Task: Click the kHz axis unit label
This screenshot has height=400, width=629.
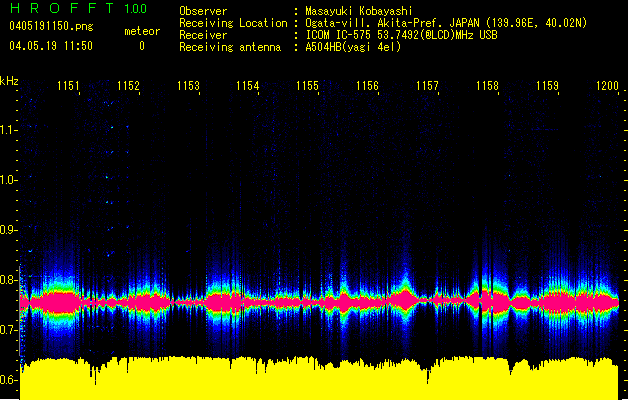Action: click(x=9, y=81)
